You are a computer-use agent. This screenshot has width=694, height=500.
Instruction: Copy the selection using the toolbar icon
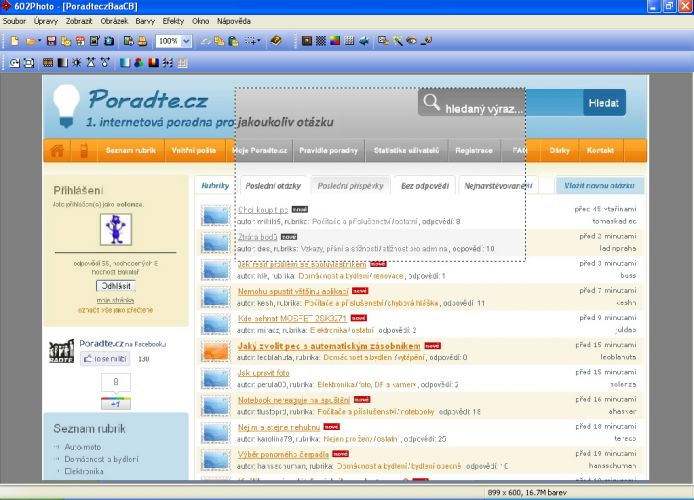(220, 41)
